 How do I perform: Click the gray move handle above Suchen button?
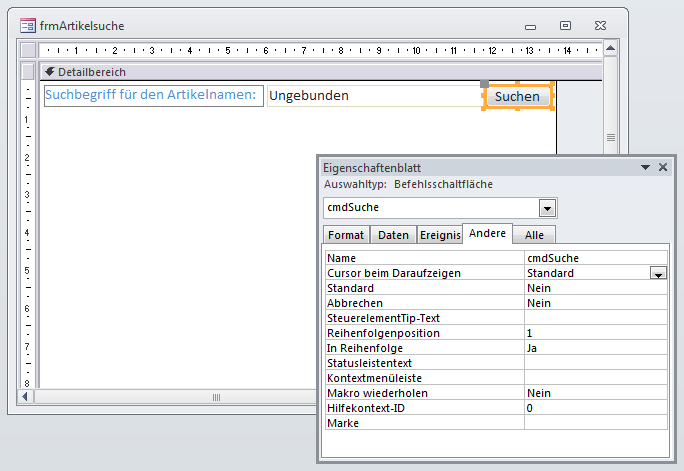[x=484, y=84]
